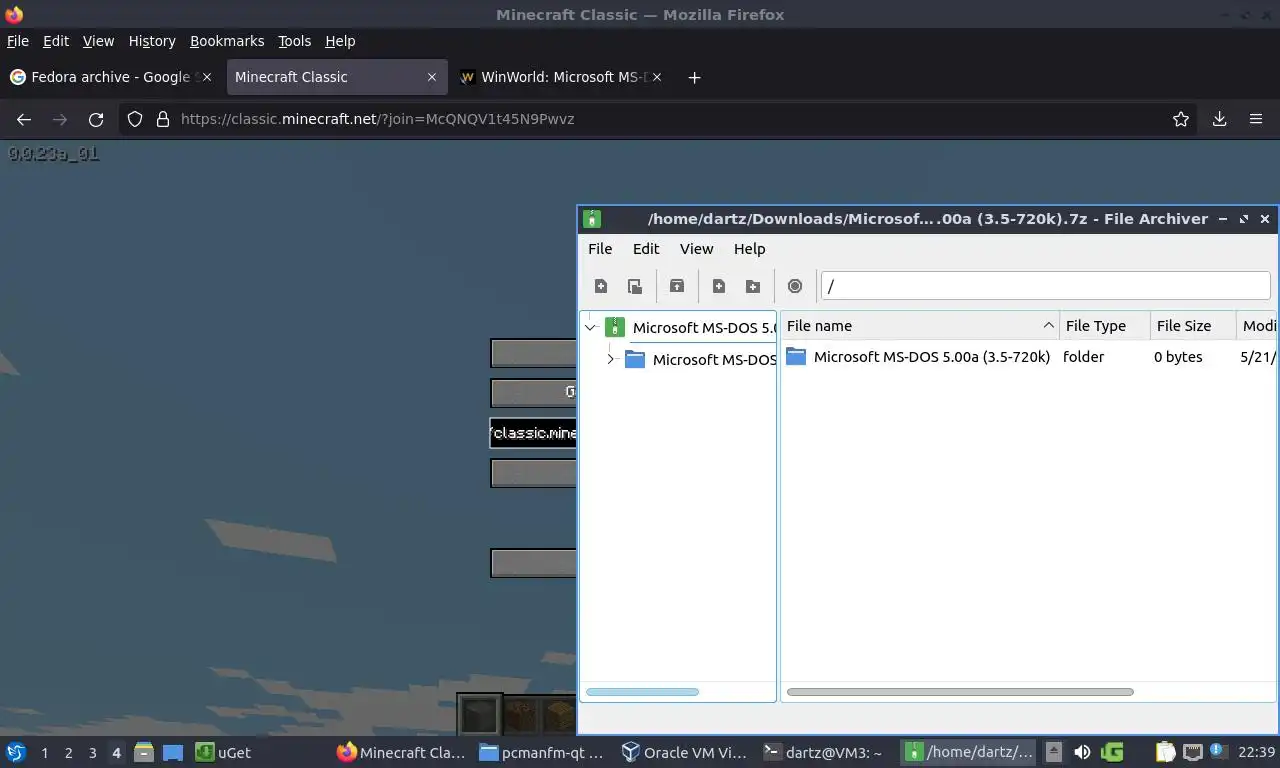Click the file manager launcher in taskbar

tap(143, 752)
